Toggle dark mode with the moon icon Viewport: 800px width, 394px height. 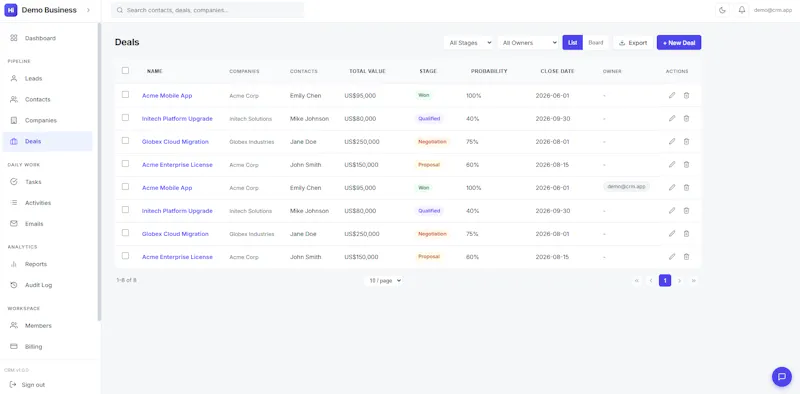coord(722,10)
